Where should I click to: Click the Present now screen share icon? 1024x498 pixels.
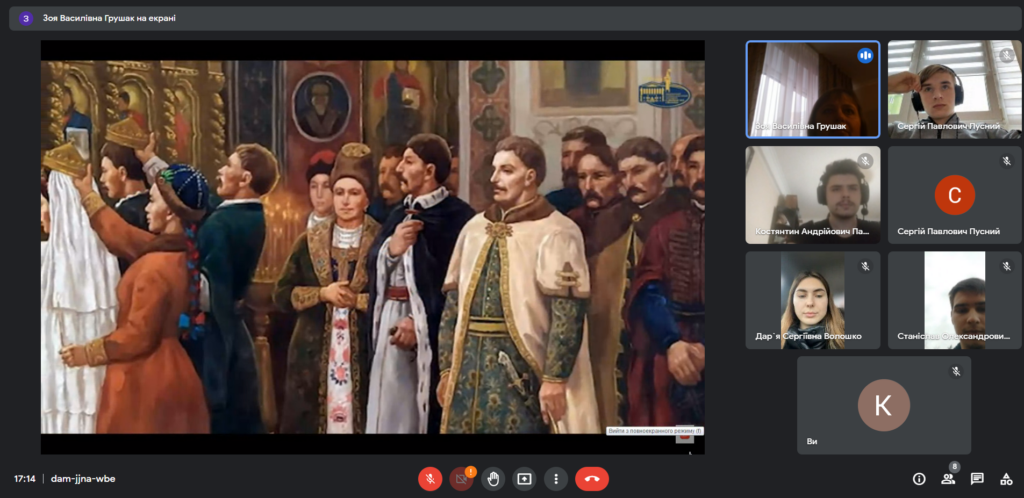click(x=524, y=479)
